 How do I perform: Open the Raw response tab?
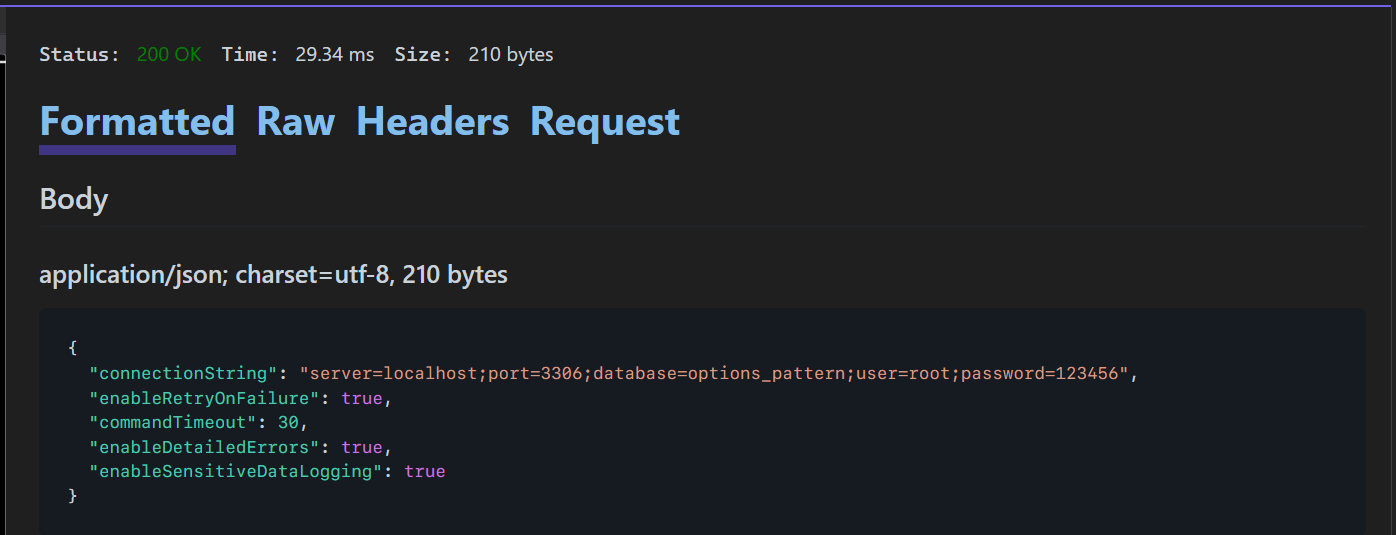[295, 122]
